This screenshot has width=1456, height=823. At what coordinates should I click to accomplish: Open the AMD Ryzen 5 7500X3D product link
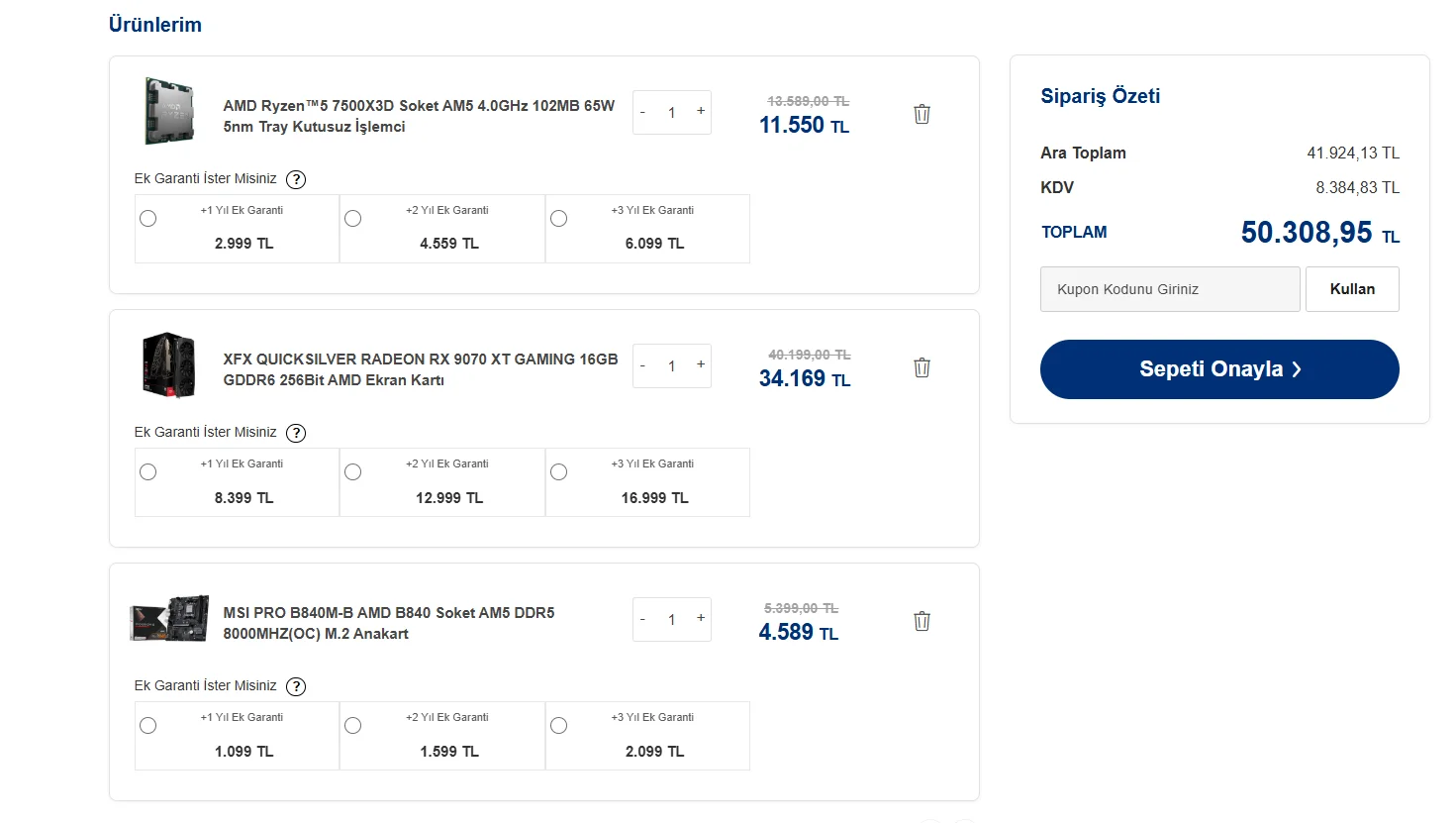coord(419,116)
